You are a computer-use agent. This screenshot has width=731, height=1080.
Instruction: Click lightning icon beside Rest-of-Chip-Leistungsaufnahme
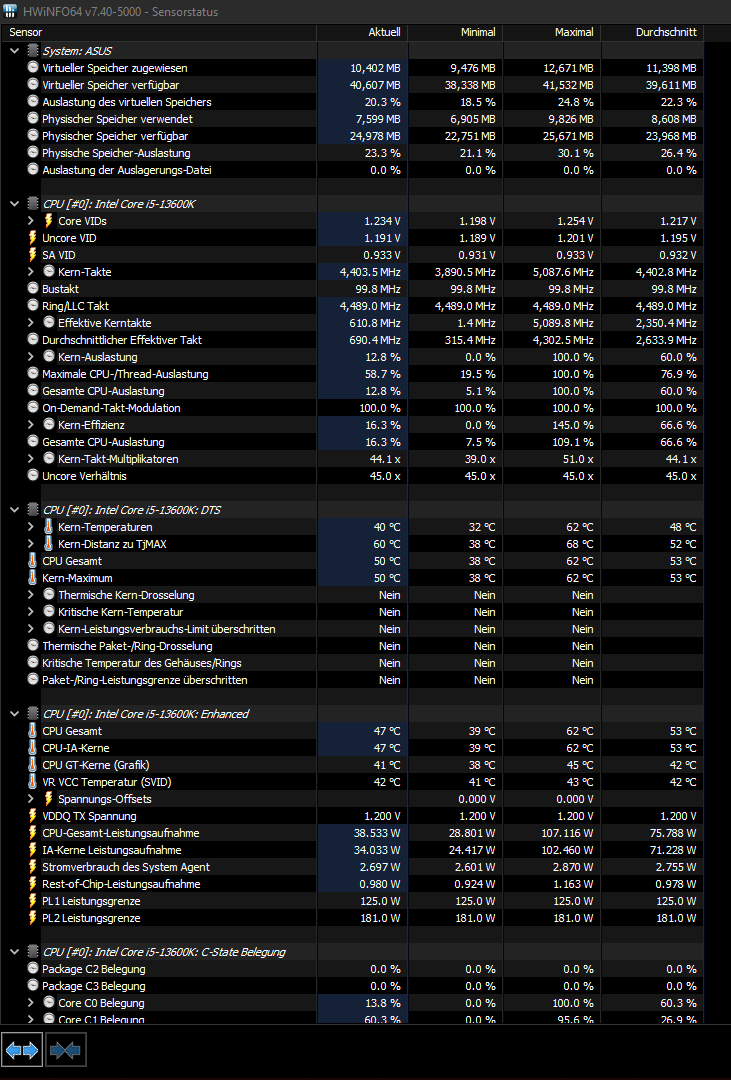coord(32,884)
